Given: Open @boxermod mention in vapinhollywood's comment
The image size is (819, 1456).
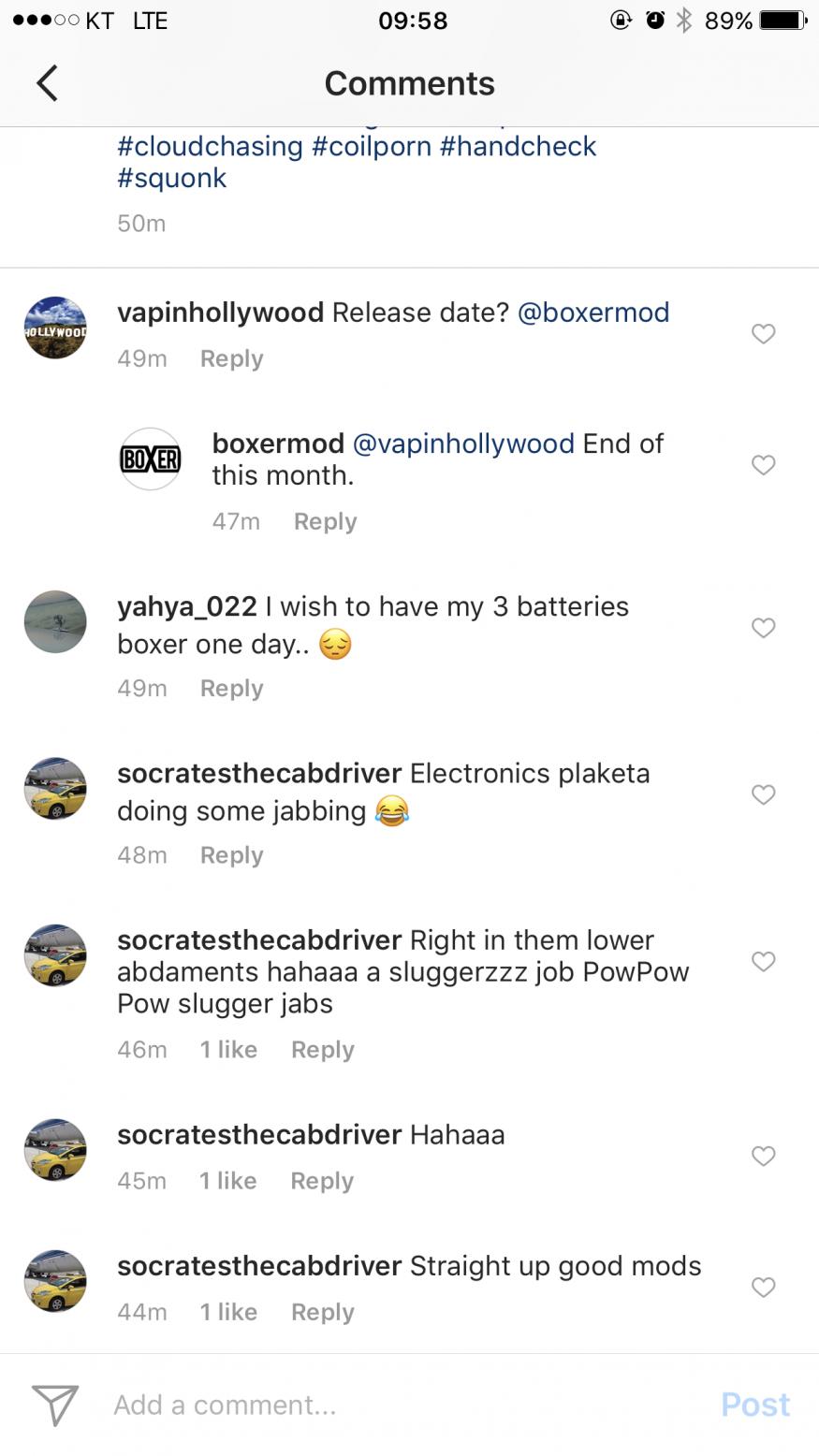Looking at the screenshot, I should pyautogui.click(x=593, y=313).
